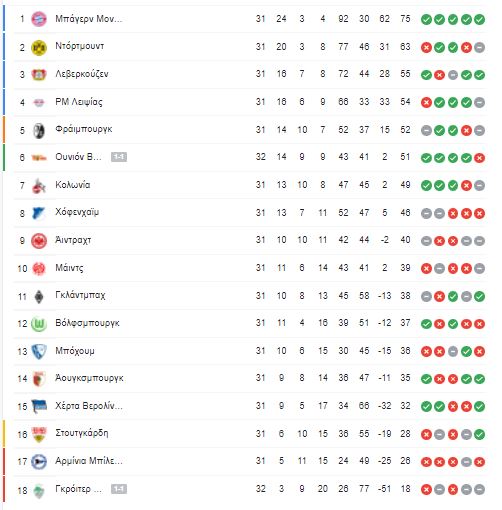This screenshot has height=510, width=502.
Task: Click Freiburg's first grey draw indicator
Action: tap(426, 130)
